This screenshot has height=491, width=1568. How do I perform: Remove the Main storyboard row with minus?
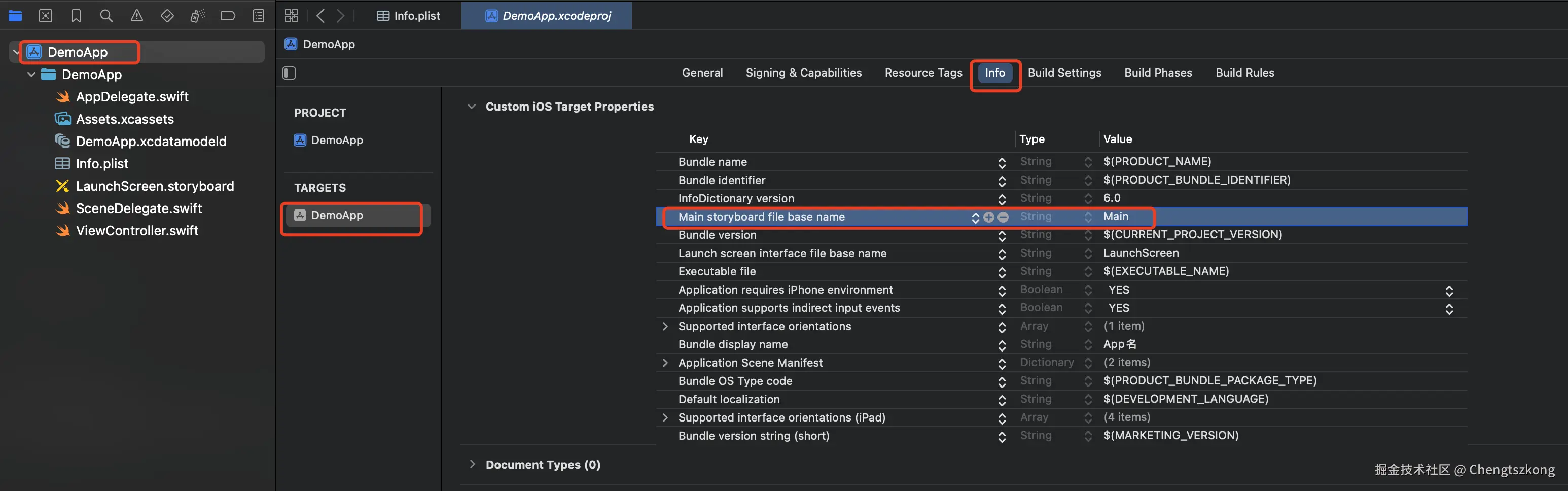(1003, 217)
